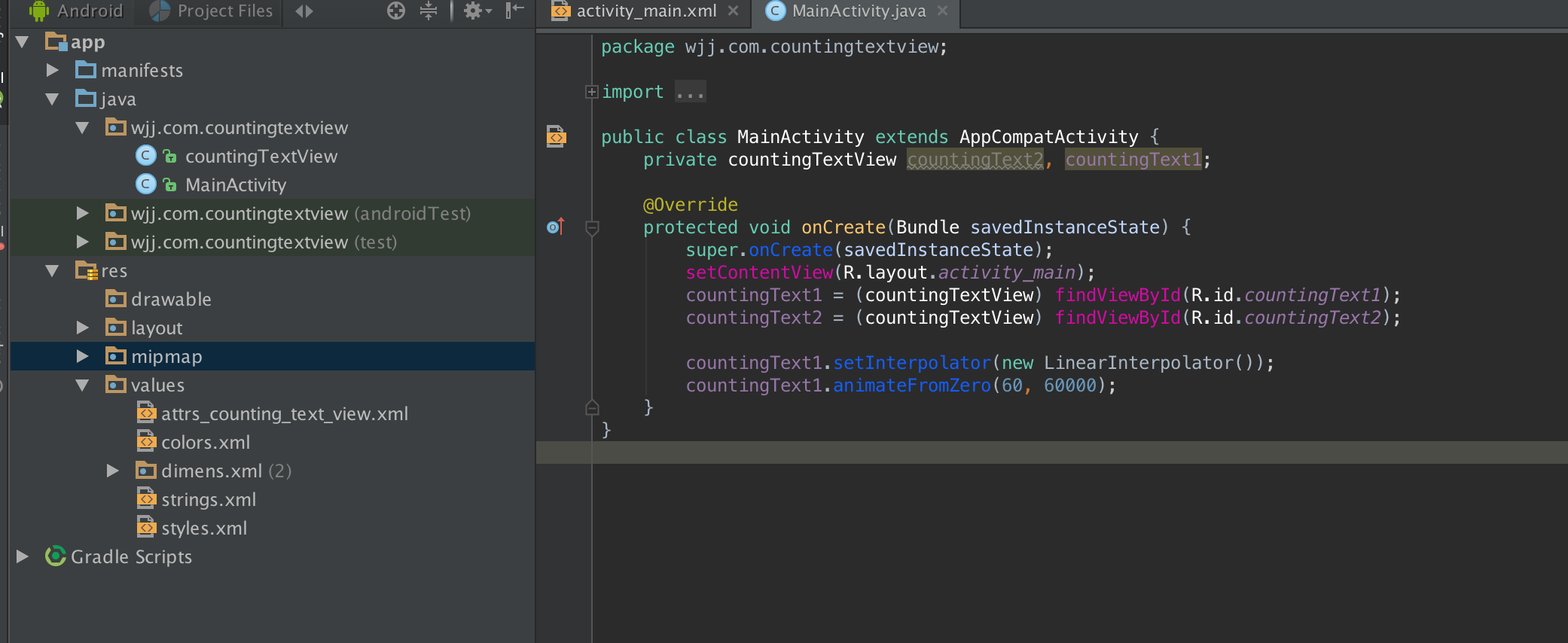Switch to the Project Files view tab
1568x643 pixels.
(224, 11)
